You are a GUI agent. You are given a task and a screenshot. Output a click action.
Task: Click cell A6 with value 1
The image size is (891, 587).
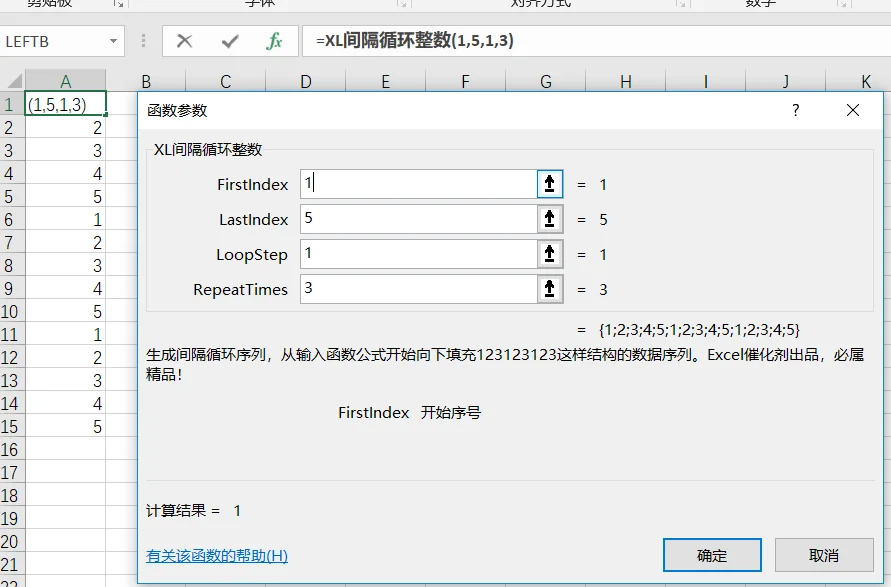[65, 219]
